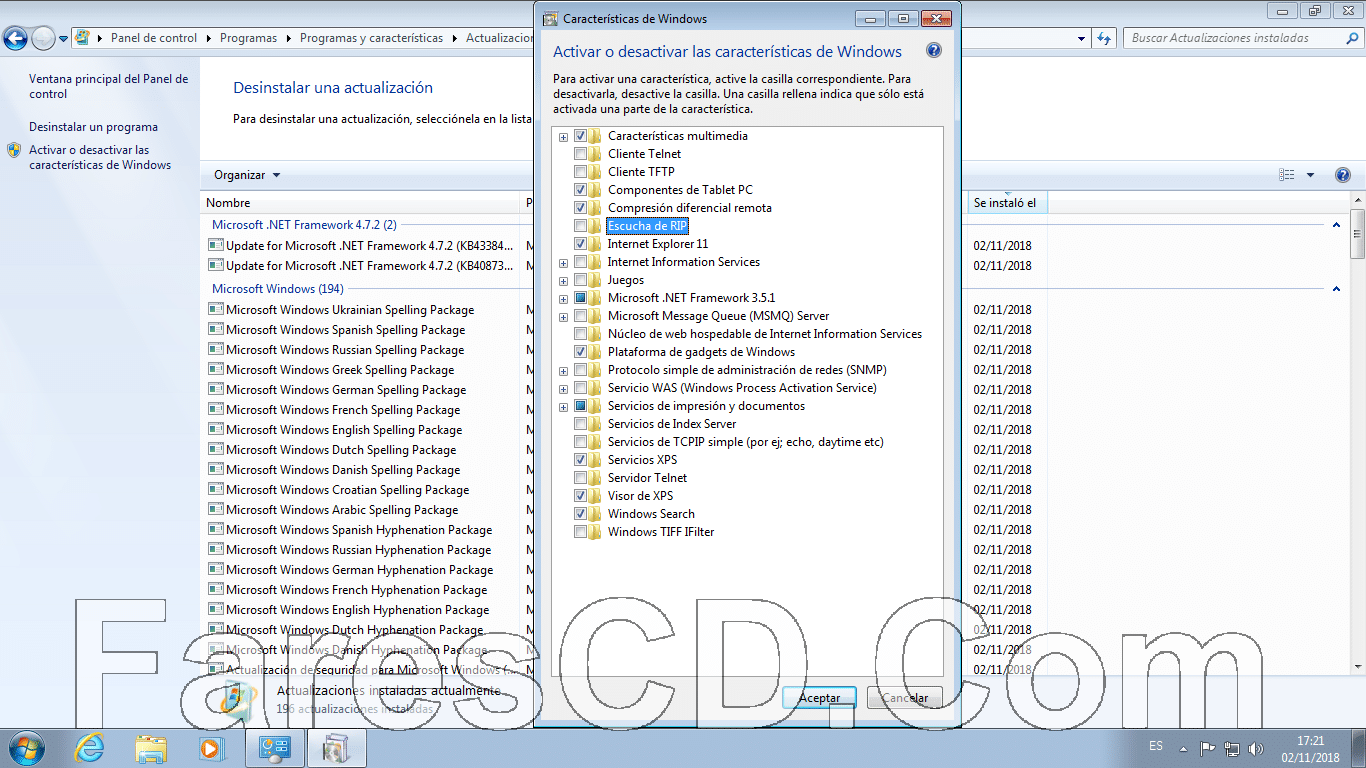This screenshot has height=768, width=1366.
Task: Open Windows Media Player from the taskbar
Action: coord(211,748)
